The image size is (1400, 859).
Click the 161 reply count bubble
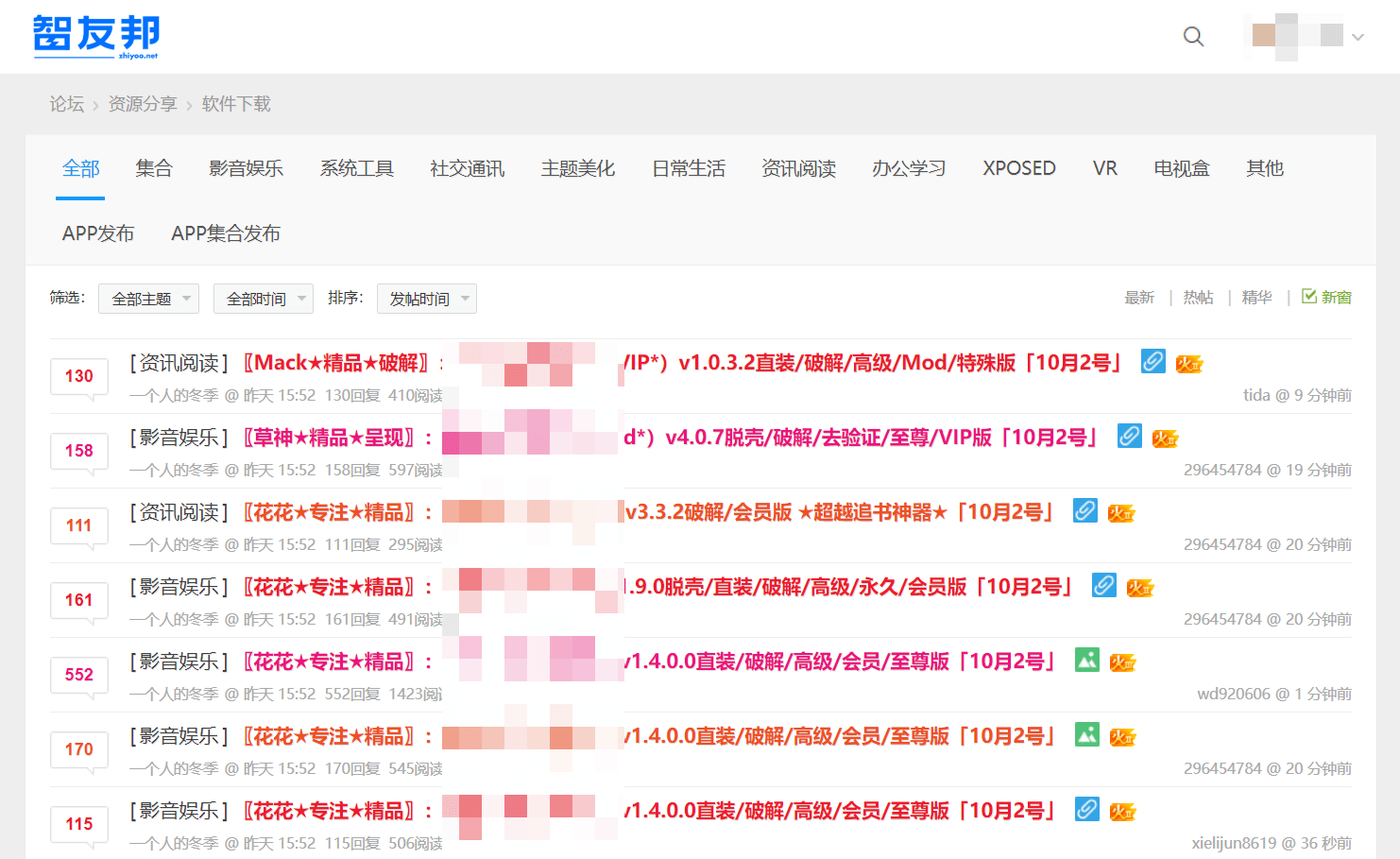[79, 600]
